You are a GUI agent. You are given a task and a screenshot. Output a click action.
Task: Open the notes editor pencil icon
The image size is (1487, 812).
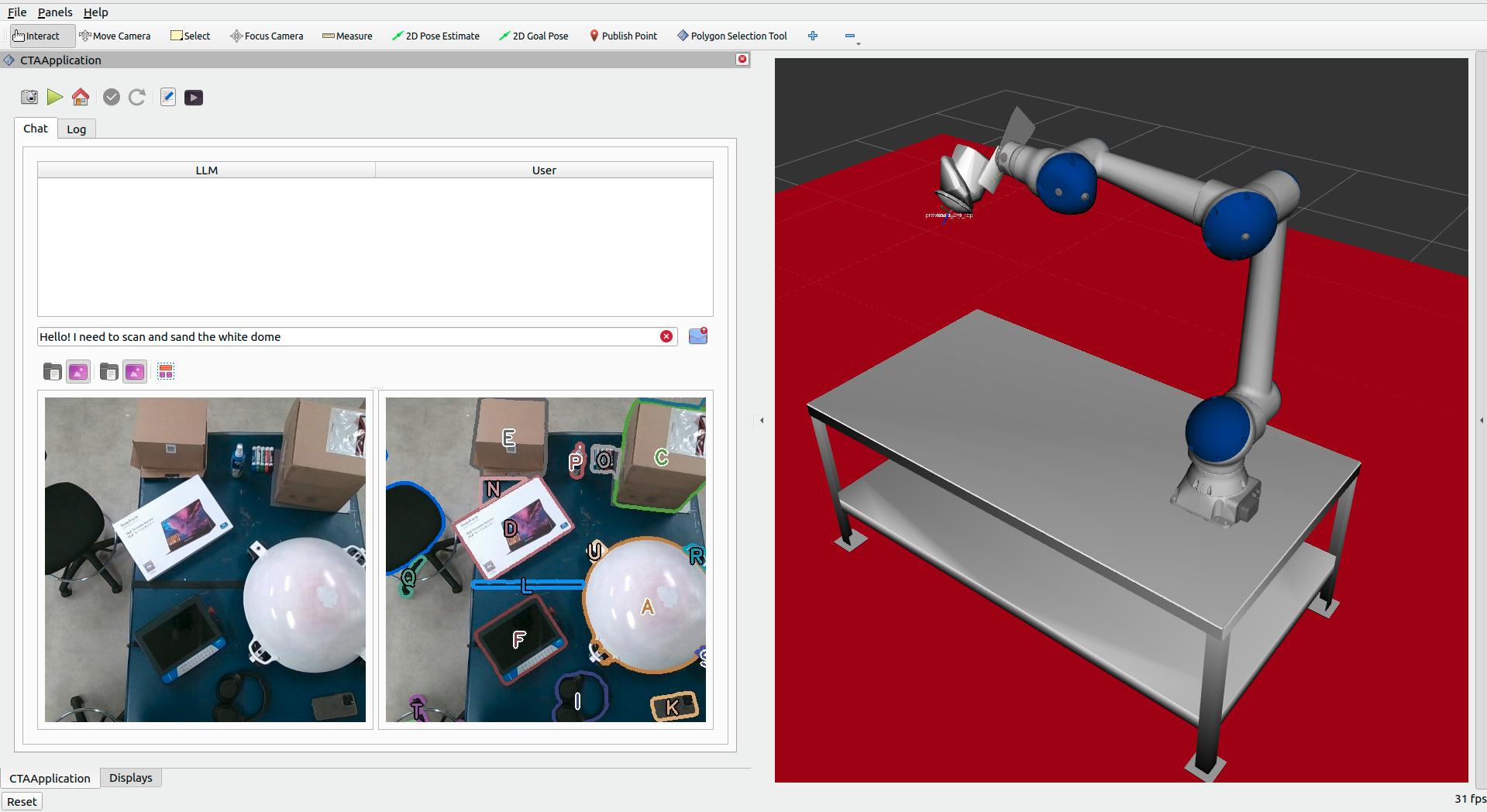click(x=167, y=97)
